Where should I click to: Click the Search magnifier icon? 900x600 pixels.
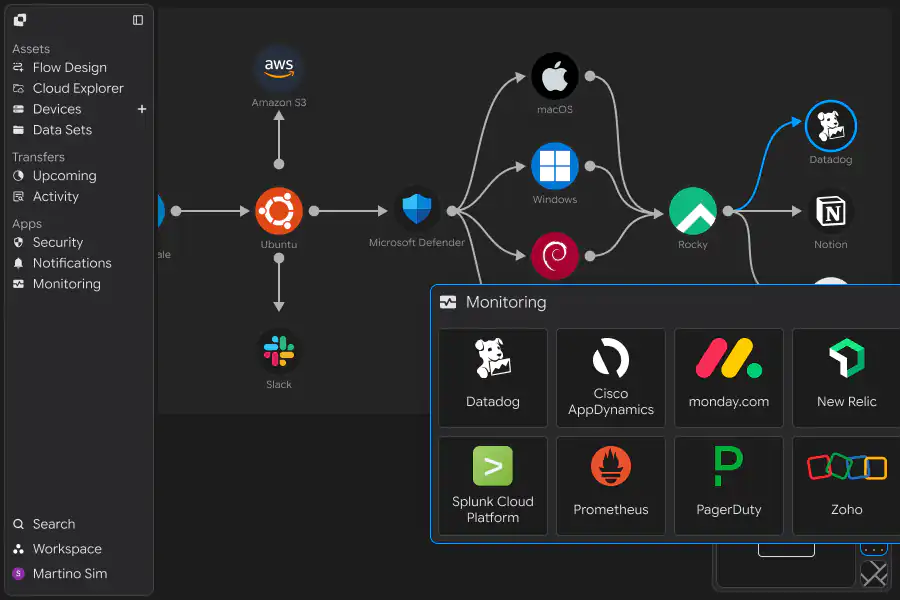coord(18,524)
